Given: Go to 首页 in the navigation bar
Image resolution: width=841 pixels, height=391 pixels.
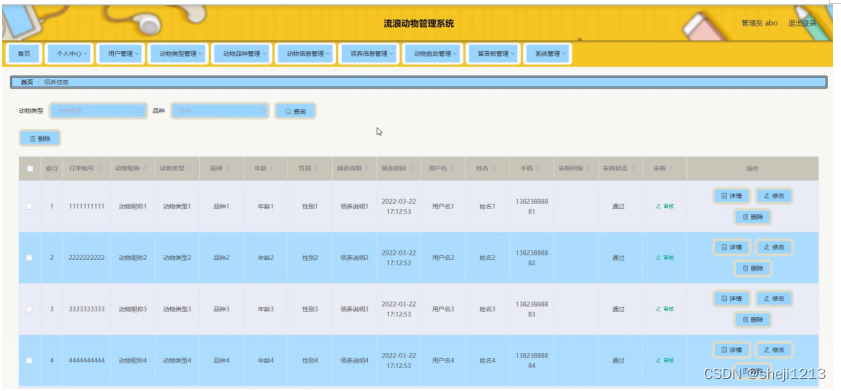Looking at the screenshot, I should point(24,54).
